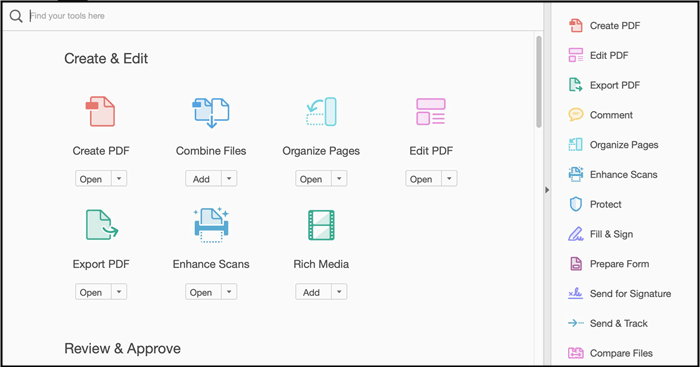Select the Combine Files tool icon
The image size is (700, 367).
(x=211, y=113)
